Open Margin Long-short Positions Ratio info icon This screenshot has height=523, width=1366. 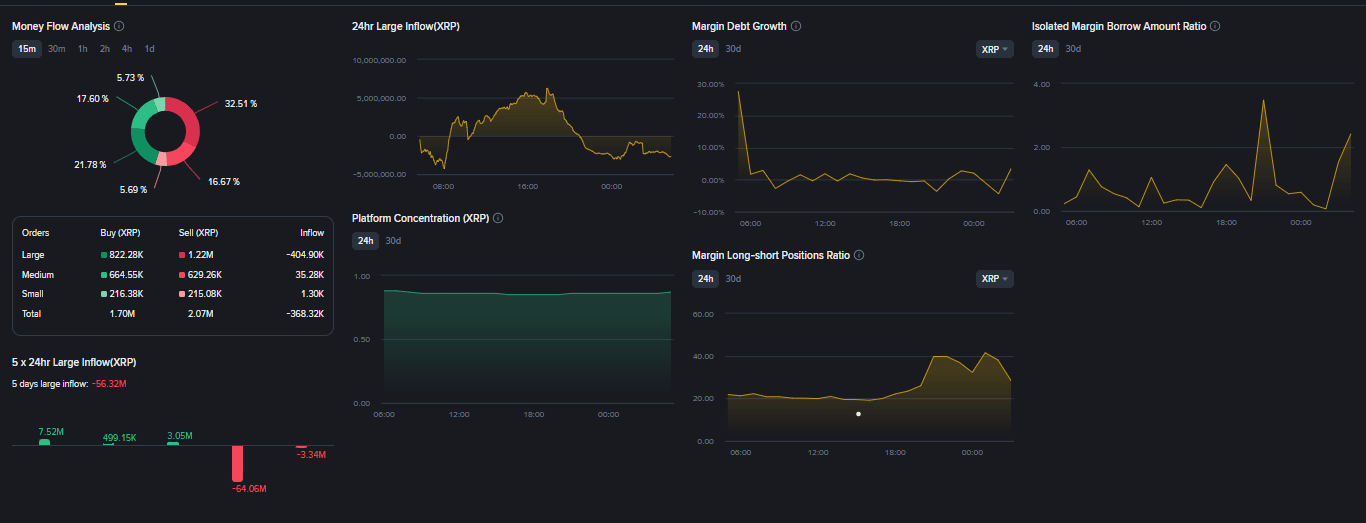pyautogui.click(x=859, y=255)
